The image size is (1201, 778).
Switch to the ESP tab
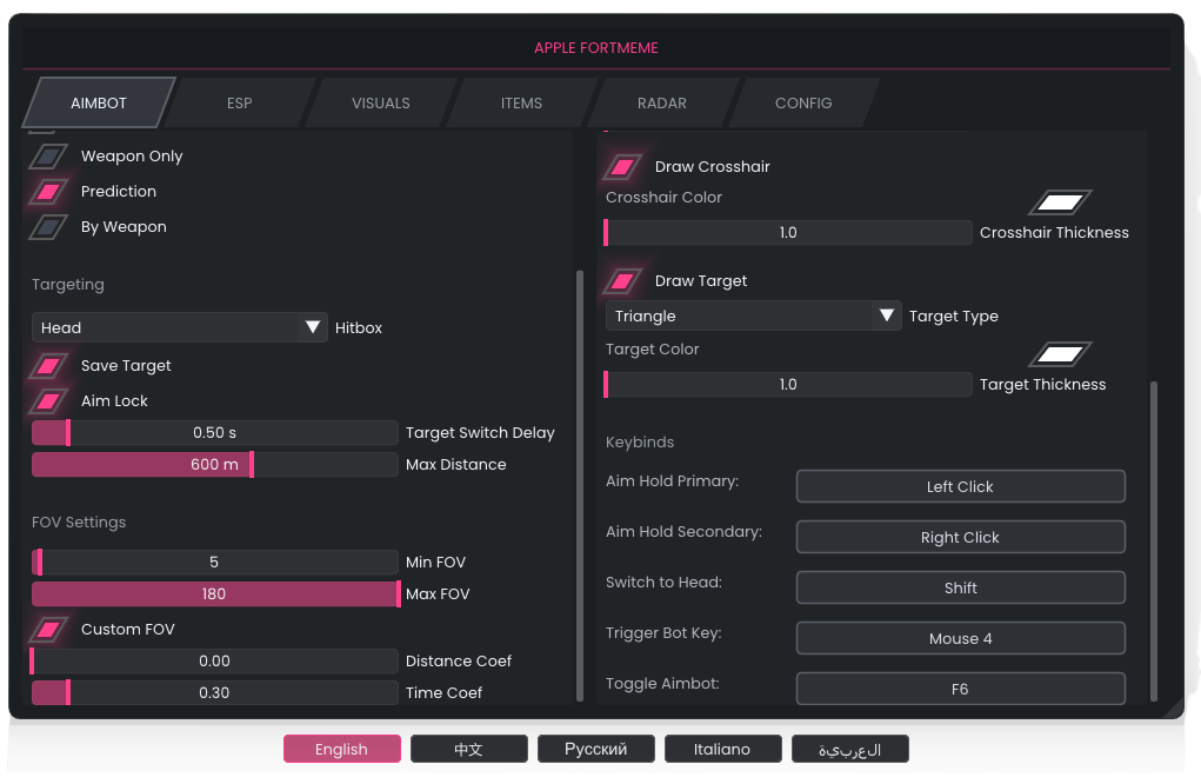239,103
